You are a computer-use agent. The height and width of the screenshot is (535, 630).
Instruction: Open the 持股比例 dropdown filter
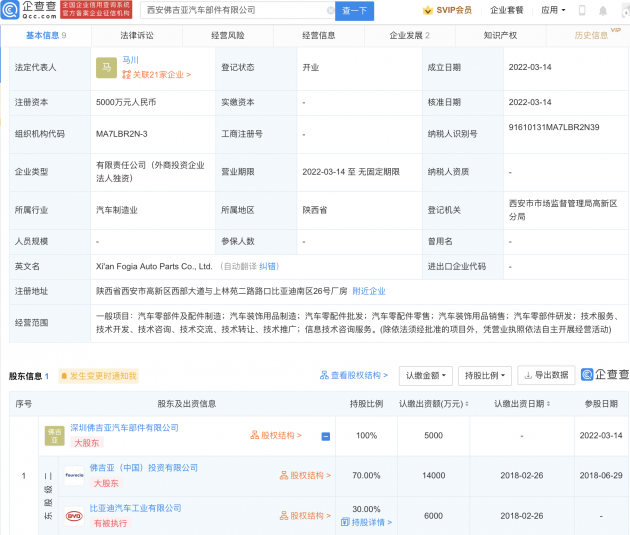pos(485,376)
